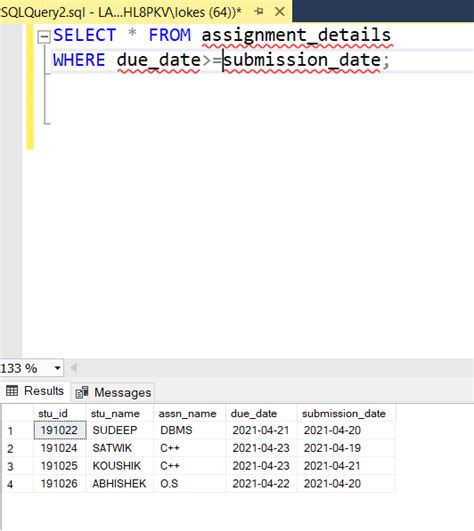
Task: Select C++ cell in SATWIK row
Action: coord(190,448)
